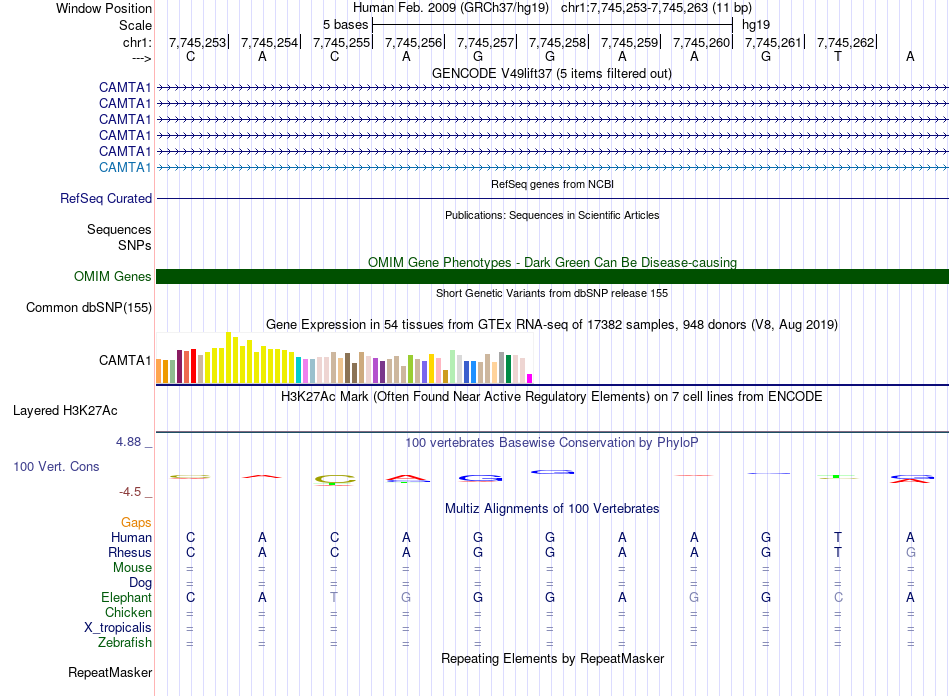Select the chr1: base position label
The image size is (950, 696).
(137, 42)
